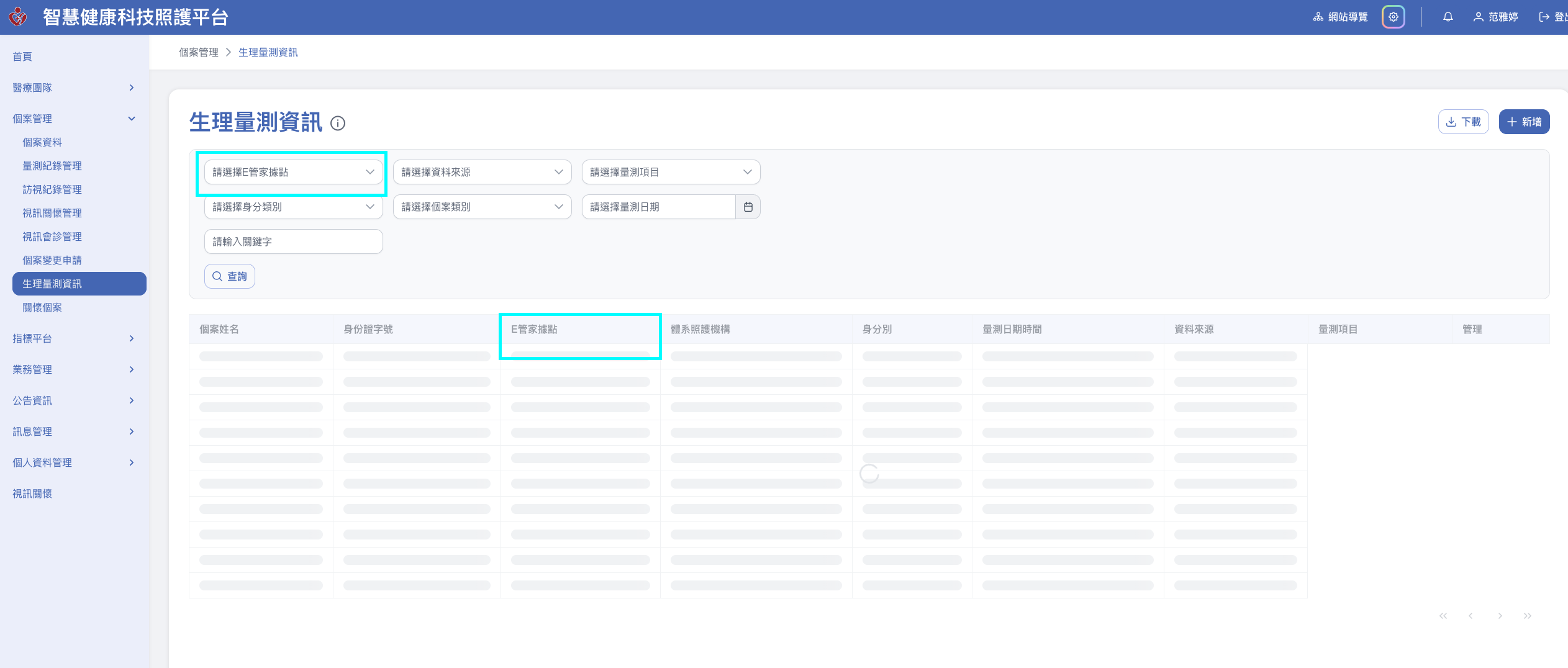Open the notification bell
The image size is (1568, 668).
coord(1448,17)
